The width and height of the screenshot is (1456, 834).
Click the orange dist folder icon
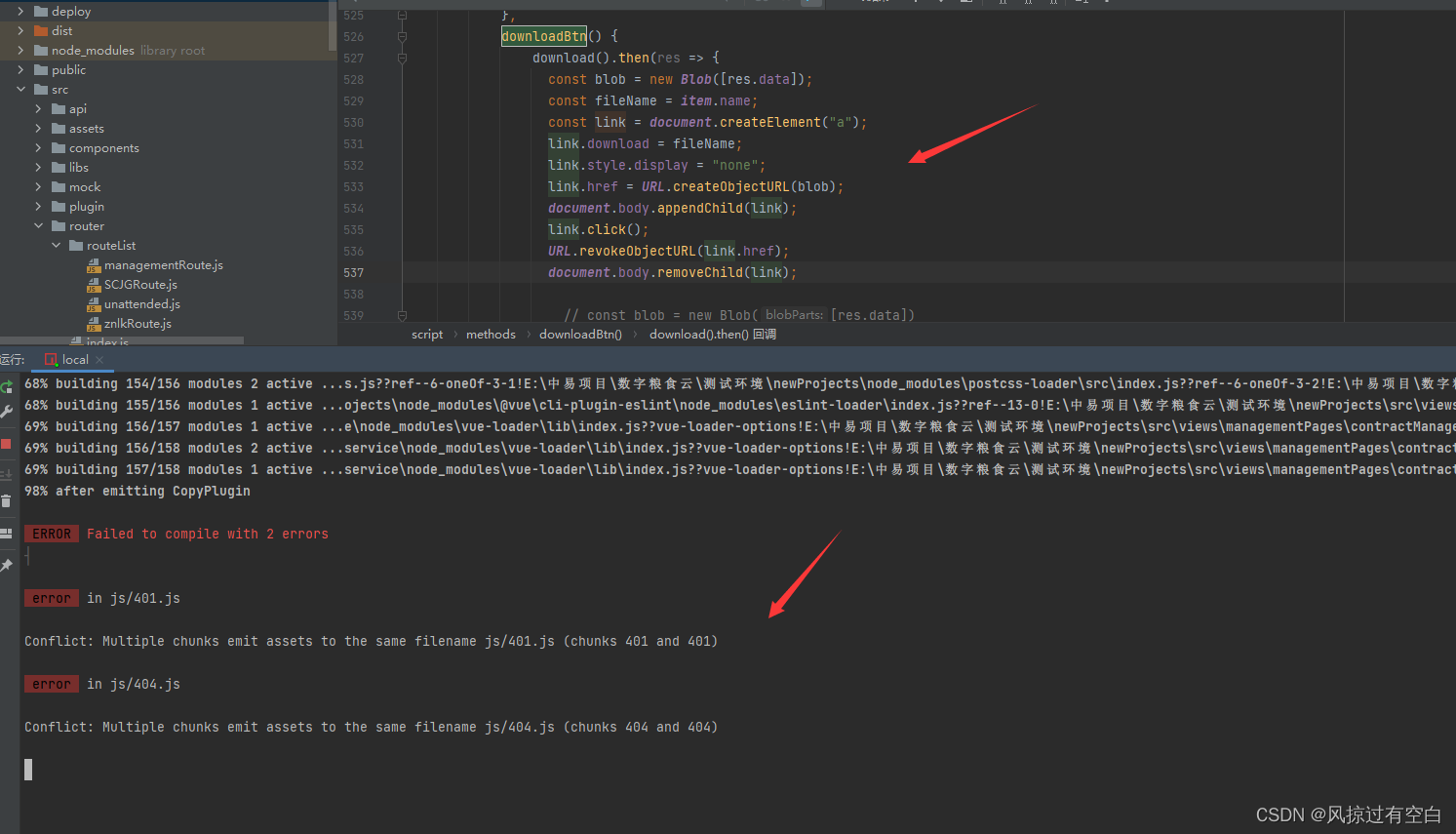click(x=41, y=31)
